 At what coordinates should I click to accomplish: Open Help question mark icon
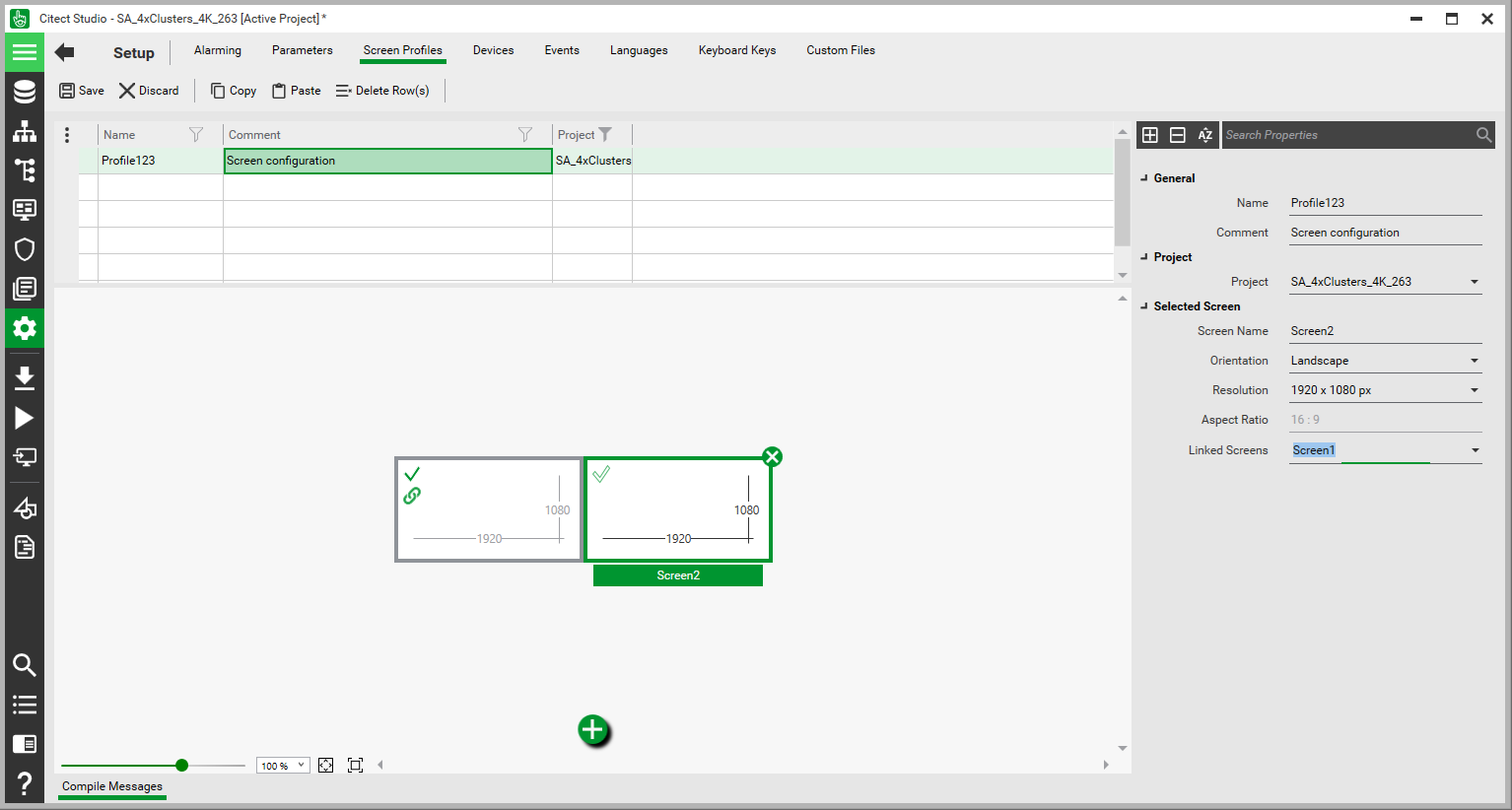click(x=25, y=784)
